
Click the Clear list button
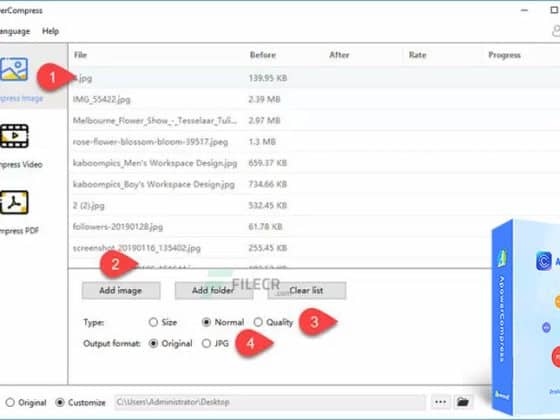click(x=306, y=290)
